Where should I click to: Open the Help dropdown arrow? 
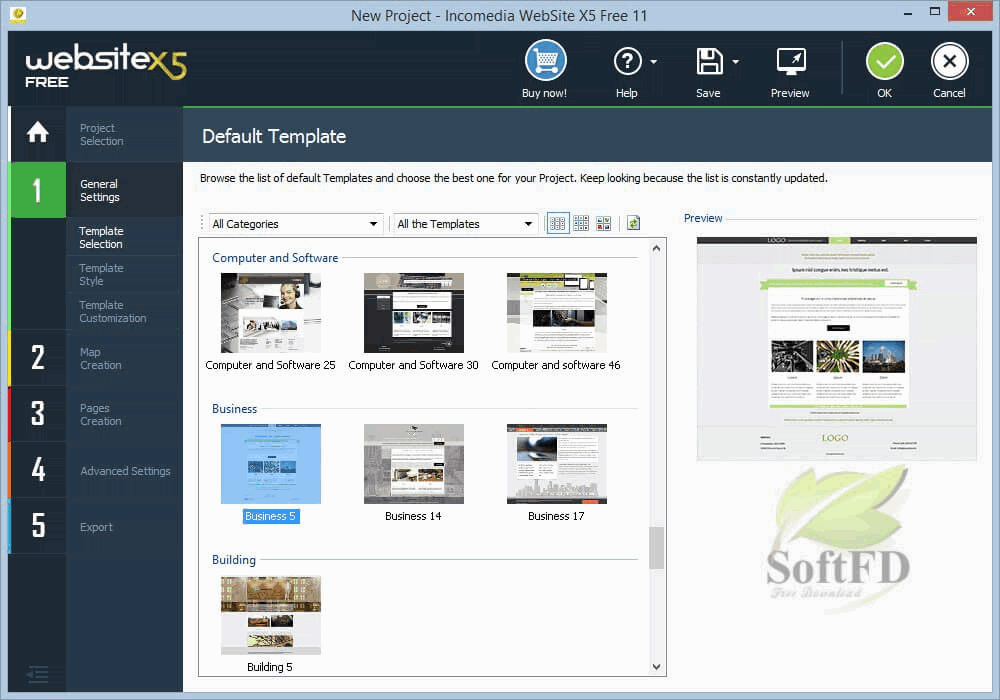click(x=654, y=62)
